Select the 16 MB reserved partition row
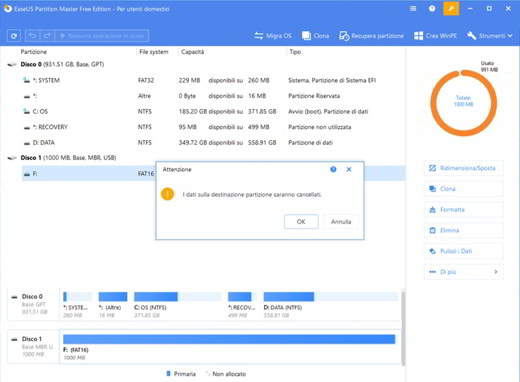The width and height of the screenshot is (520, 382). [213, 96]
